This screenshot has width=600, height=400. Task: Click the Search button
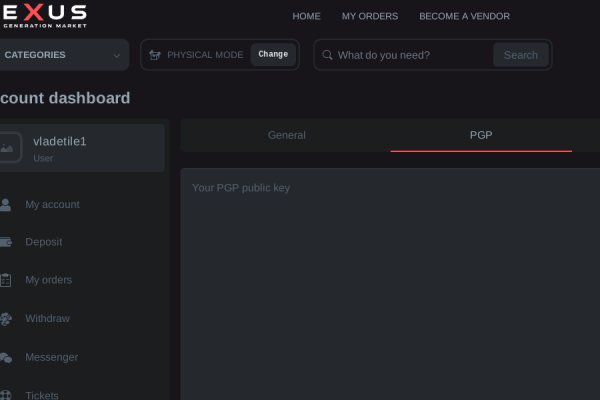521,55
